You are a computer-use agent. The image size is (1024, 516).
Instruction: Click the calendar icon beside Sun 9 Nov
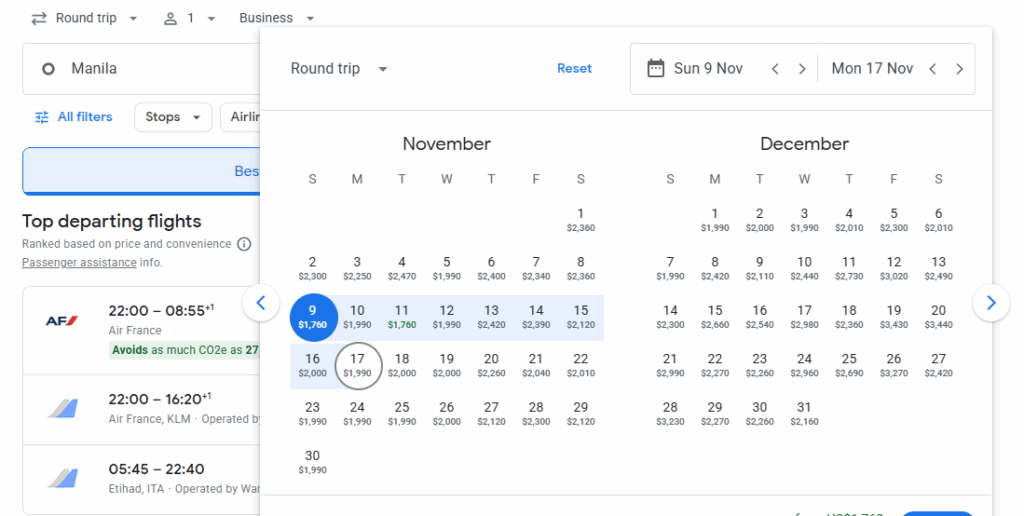tap(656, 68)
